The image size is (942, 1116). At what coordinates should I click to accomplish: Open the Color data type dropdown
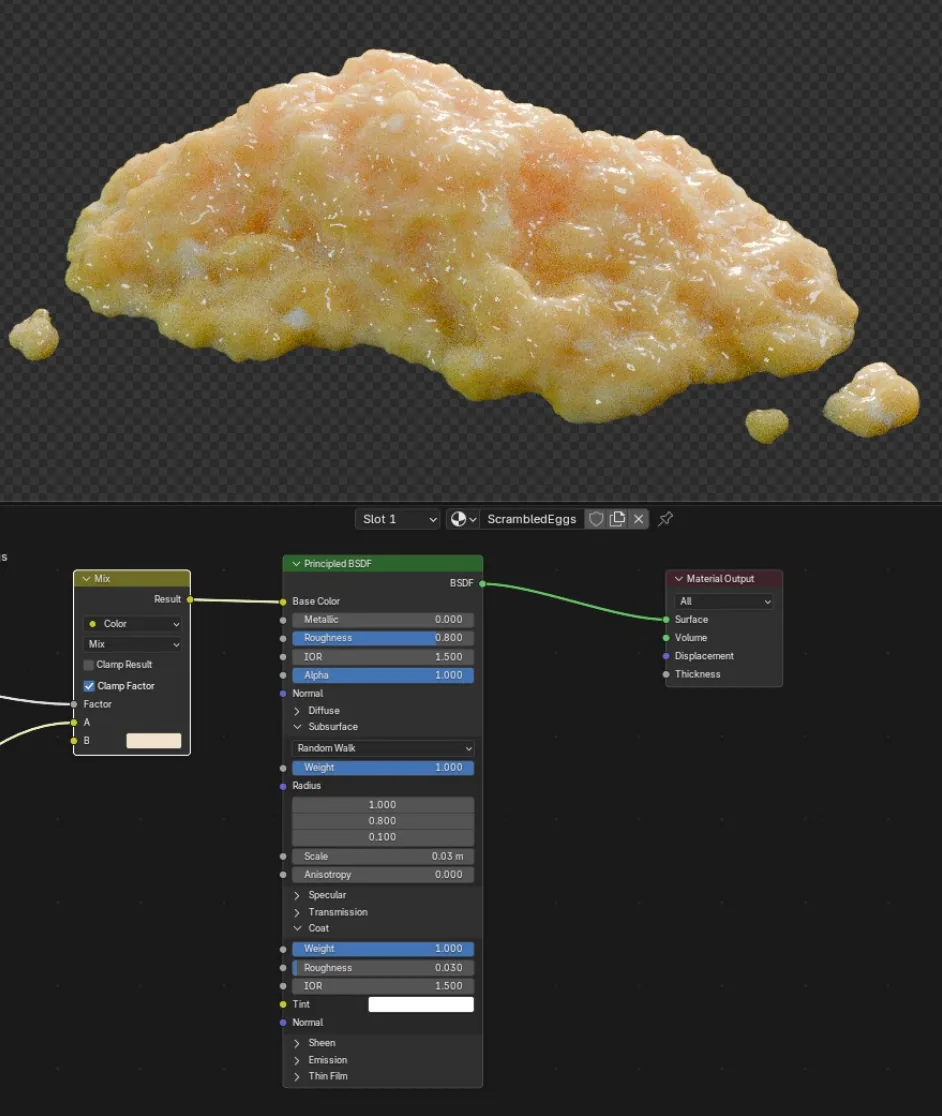(x=132, y=623)
